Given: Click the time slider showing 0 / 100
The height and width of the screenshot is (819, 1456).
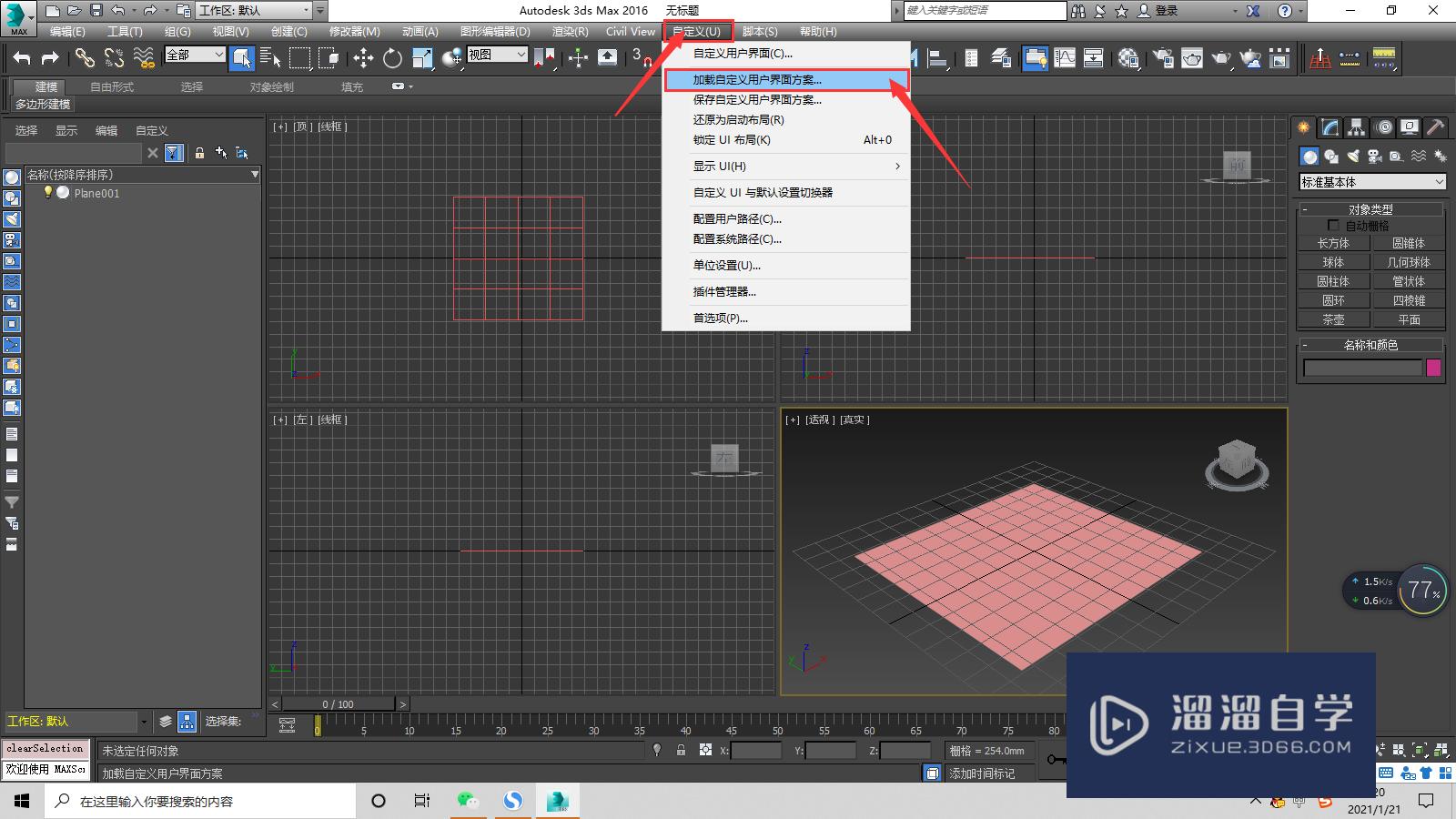Looking at the screenshot, I should click(x=339, y=704).
